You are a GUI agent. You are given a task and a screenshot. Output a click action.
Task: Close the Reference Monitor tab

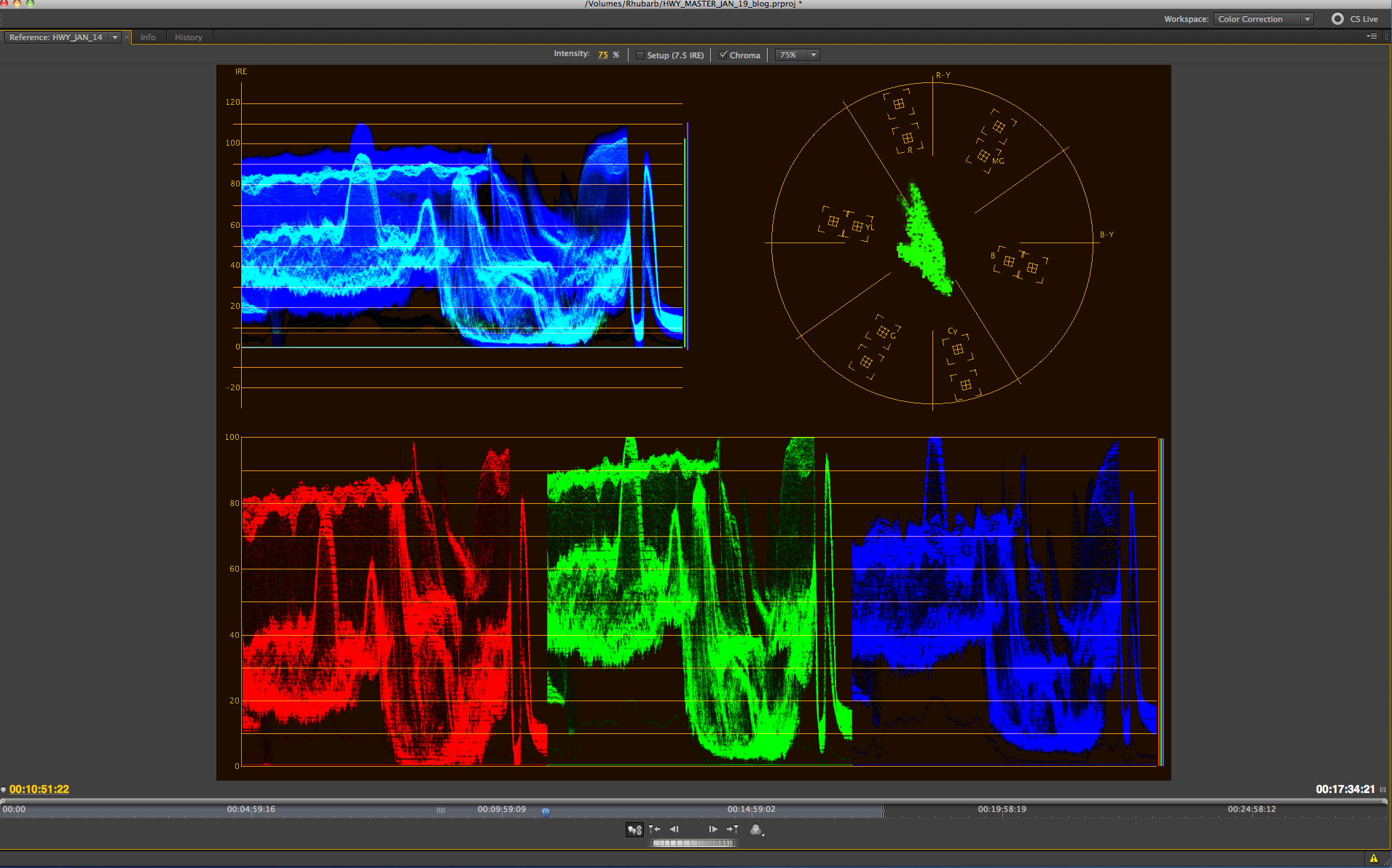(127, 37)
